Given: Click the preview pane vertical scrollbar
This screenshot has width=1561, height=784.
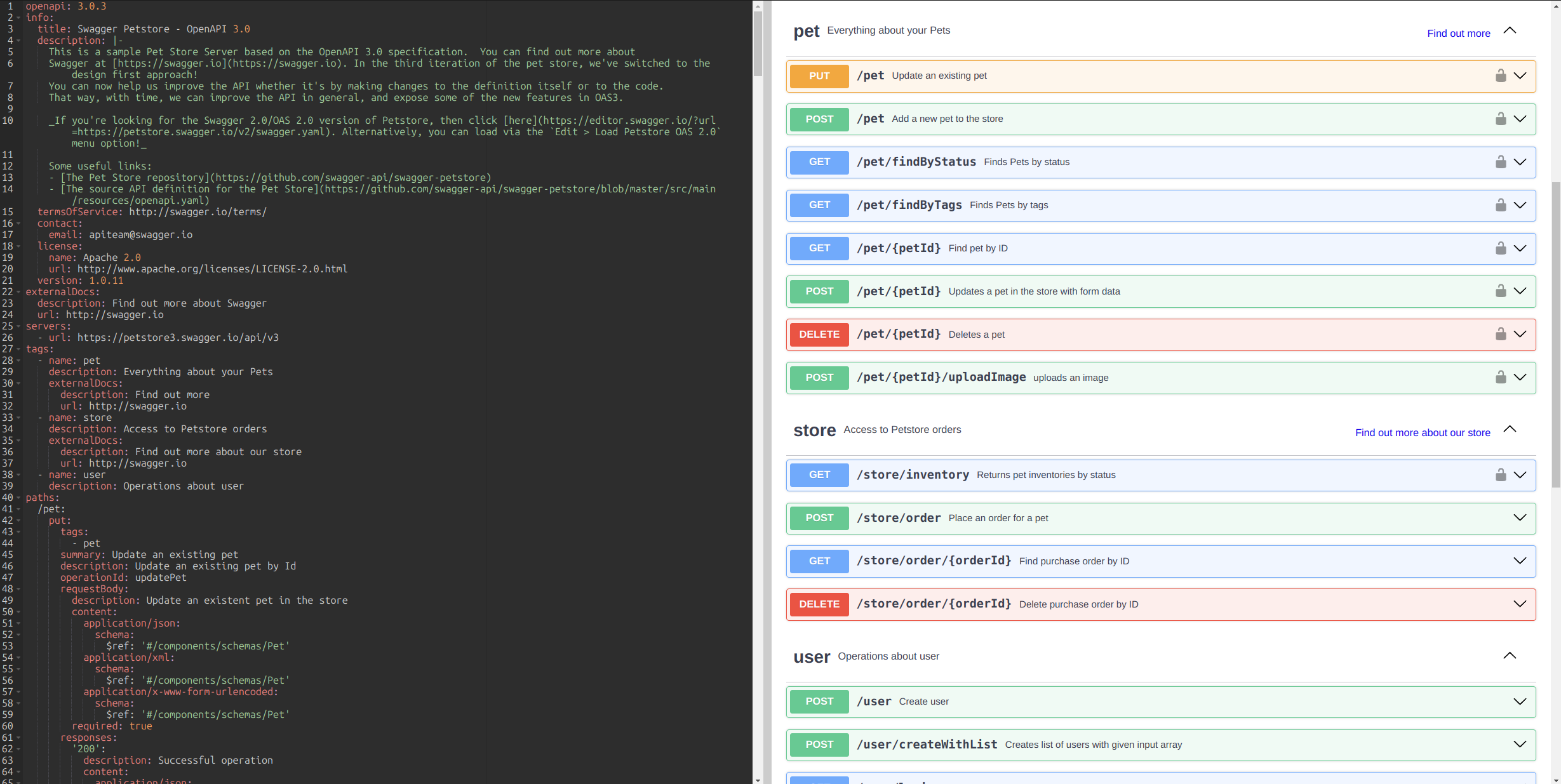Looking at the screenshot, I should tap(1556, 335).
